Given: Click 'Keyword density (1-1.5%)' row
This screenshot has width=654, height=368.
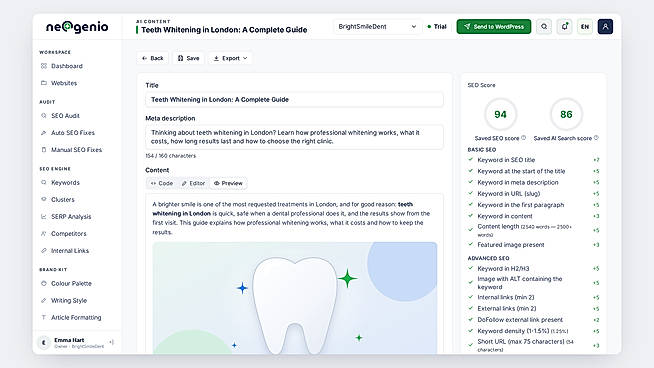Looking at the screenshot, I should pyautogui.click(x=534, y=331).
